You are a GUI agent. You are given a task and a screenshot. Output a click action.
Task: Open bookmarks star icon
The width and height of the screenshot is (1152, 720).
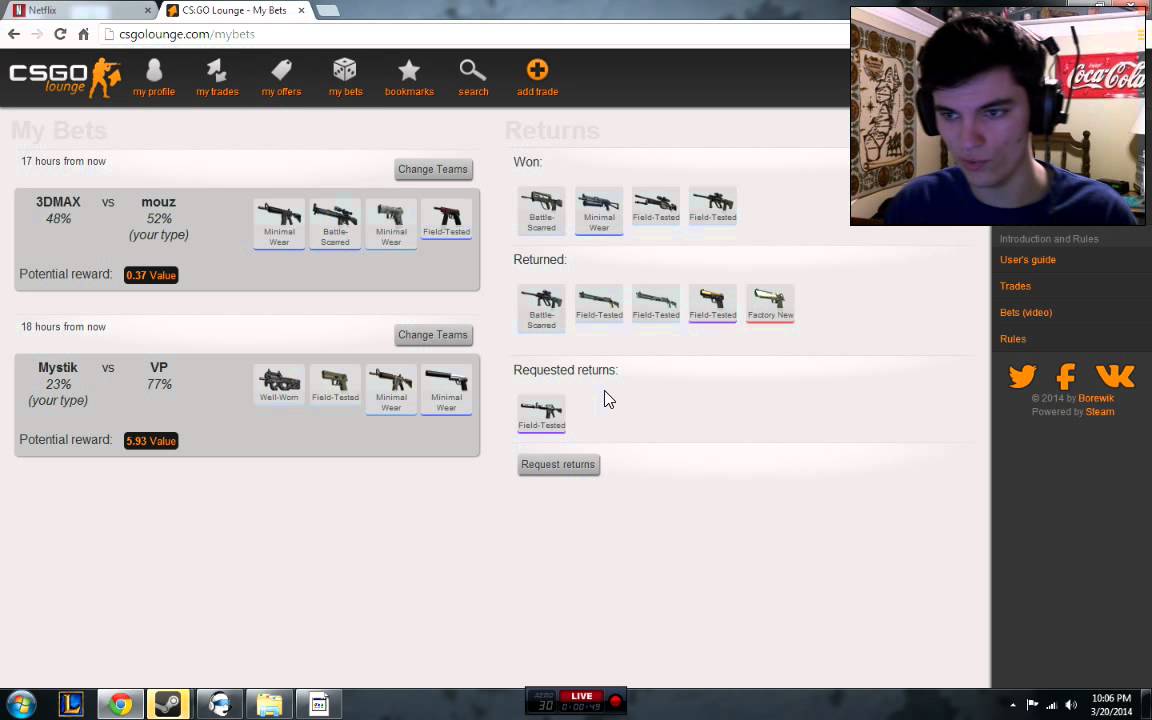(x=409, y=77)
